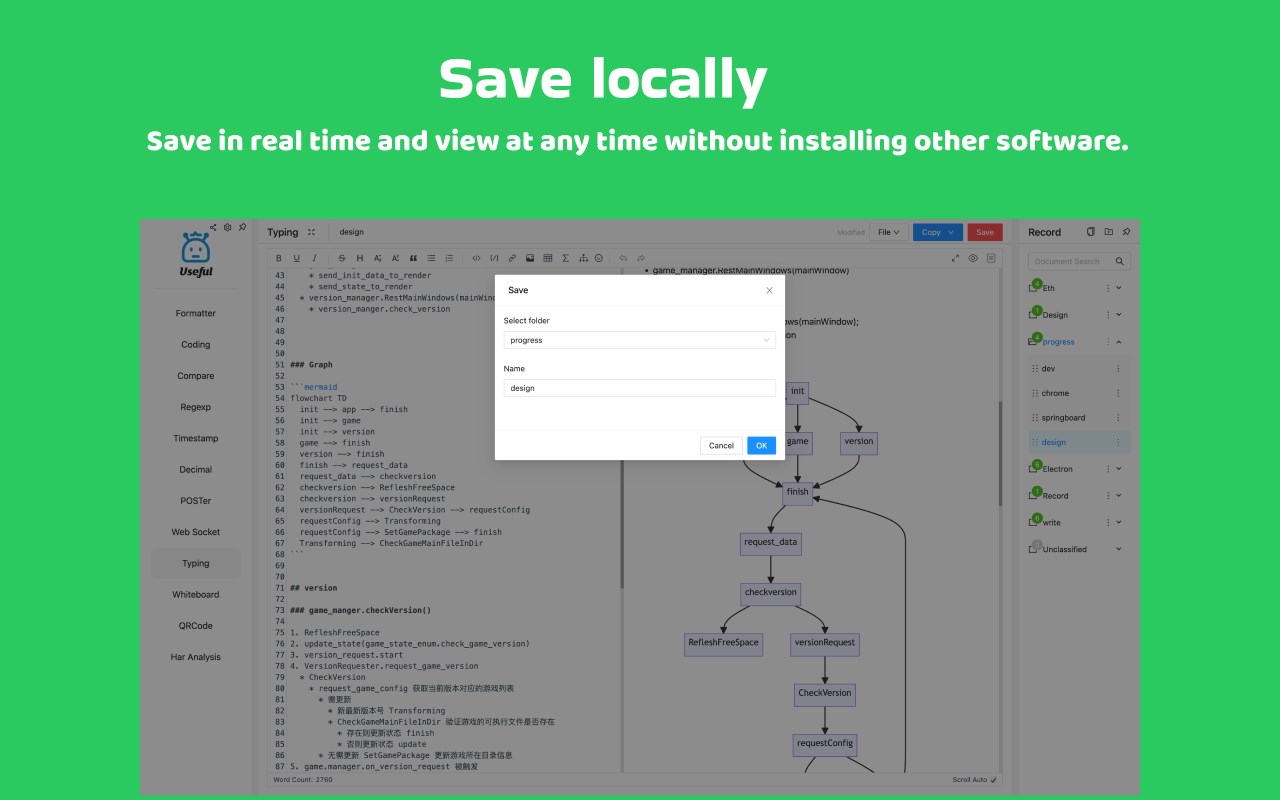Expand the Electron folder chevron

point(1119,469)
